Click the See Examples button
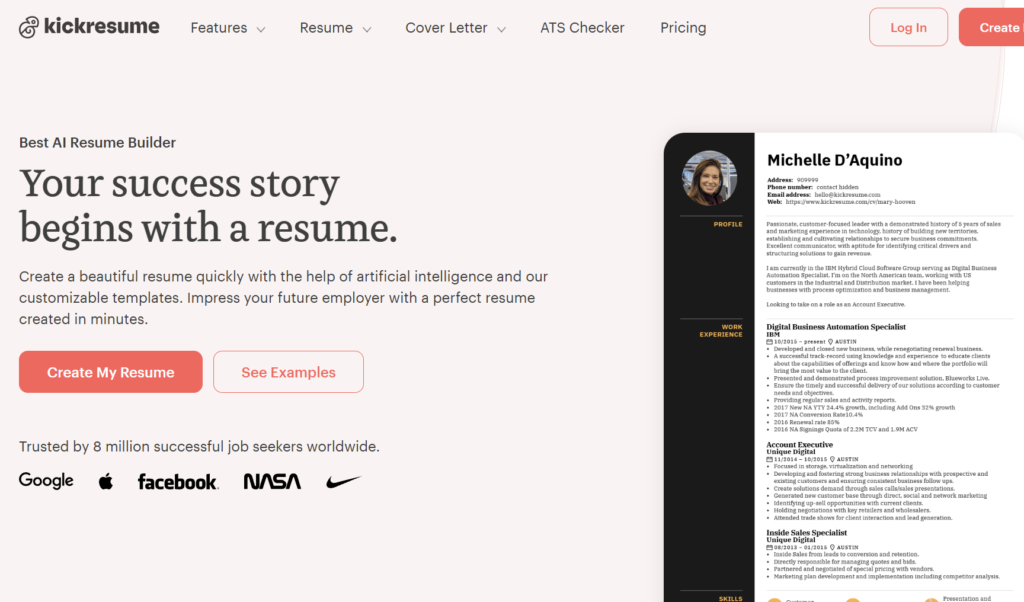The width and height of the screenshot is (1024, 602). tap(288, 372)
